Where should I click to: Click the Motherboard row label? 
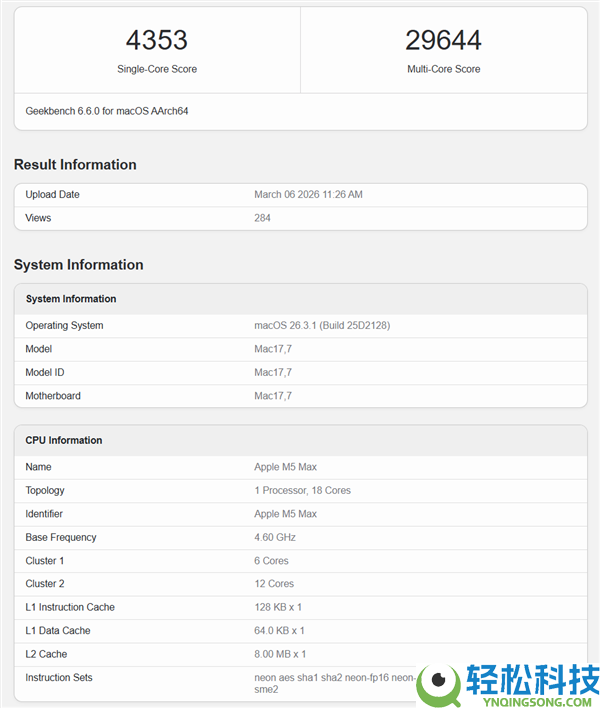53,396
